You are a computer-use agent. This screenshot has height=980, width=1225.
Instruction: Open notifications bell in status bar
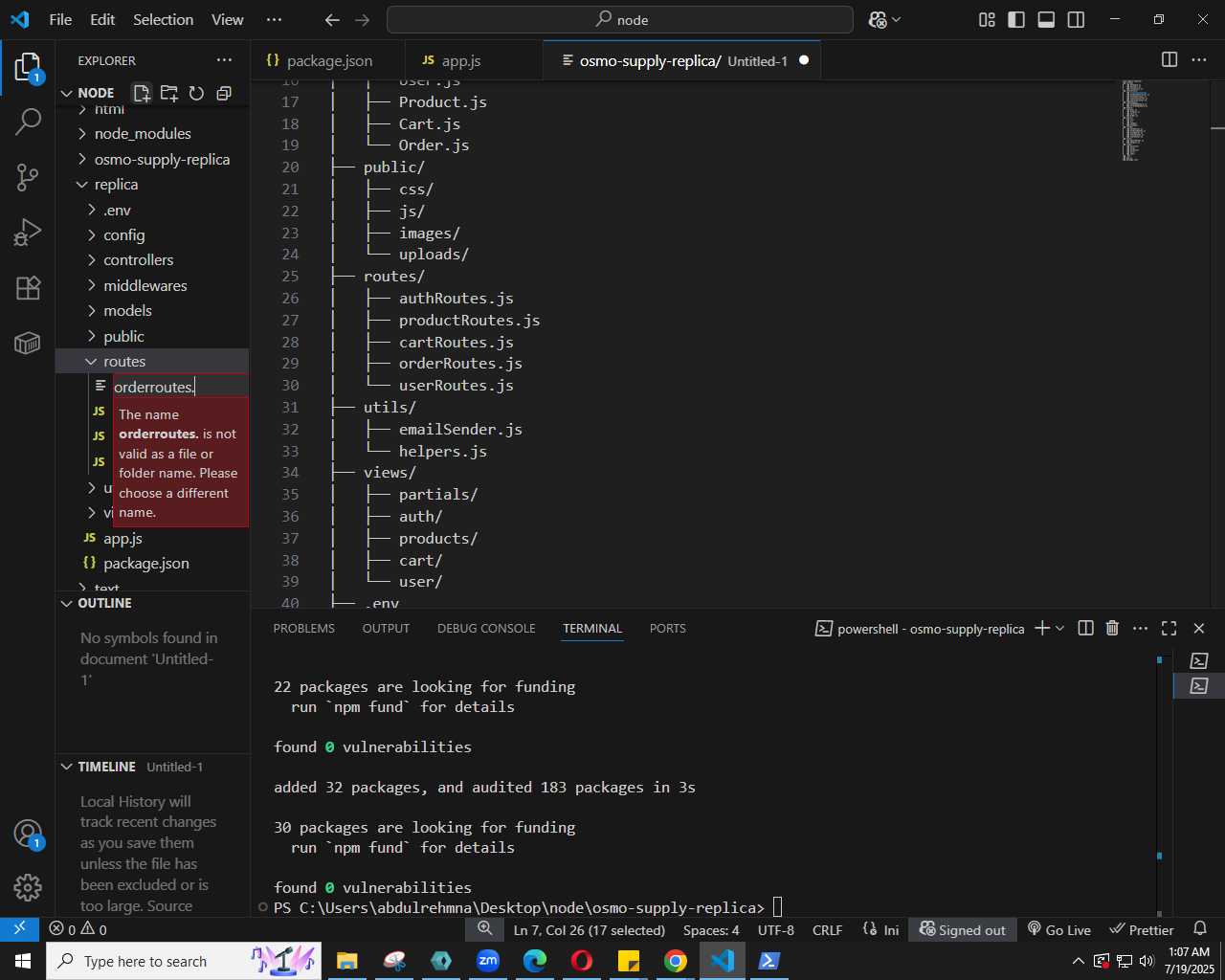1200,929
